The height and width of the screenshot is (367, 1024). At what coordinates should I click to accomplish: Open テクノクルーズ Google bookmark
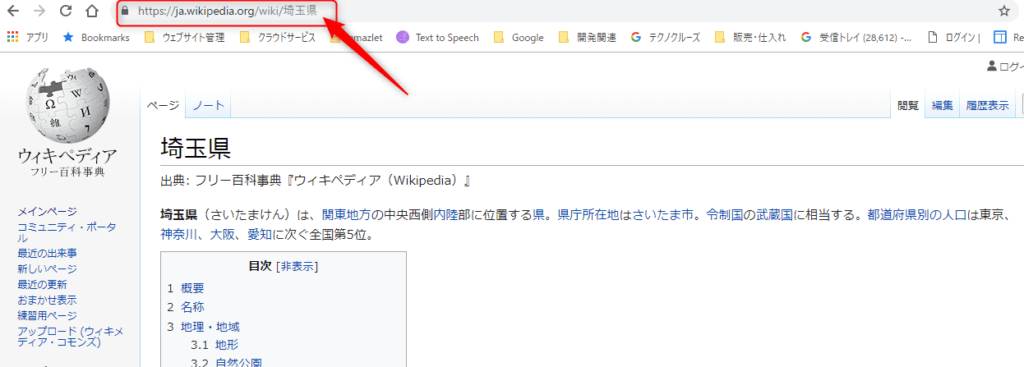tap(665, 37)
